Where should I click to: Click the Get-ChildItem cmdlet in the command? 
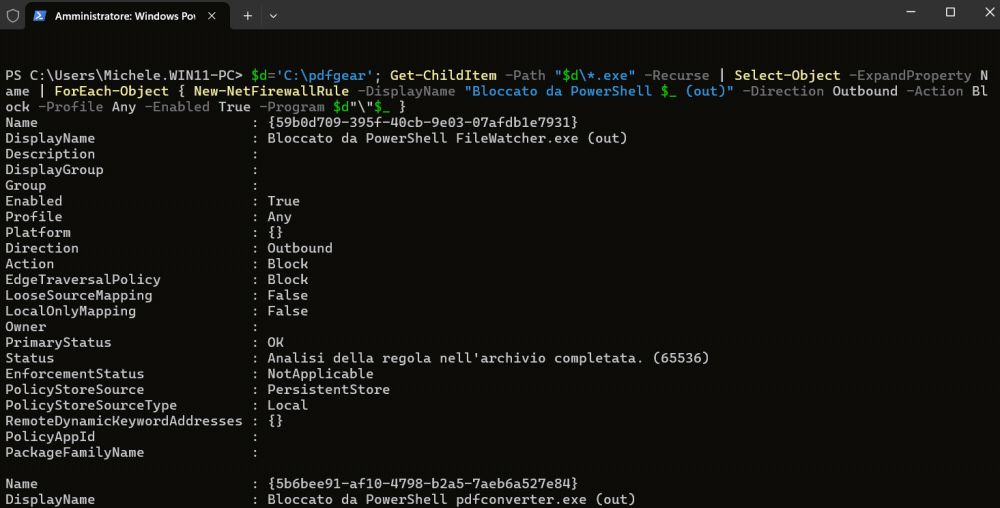coord(443,75)
